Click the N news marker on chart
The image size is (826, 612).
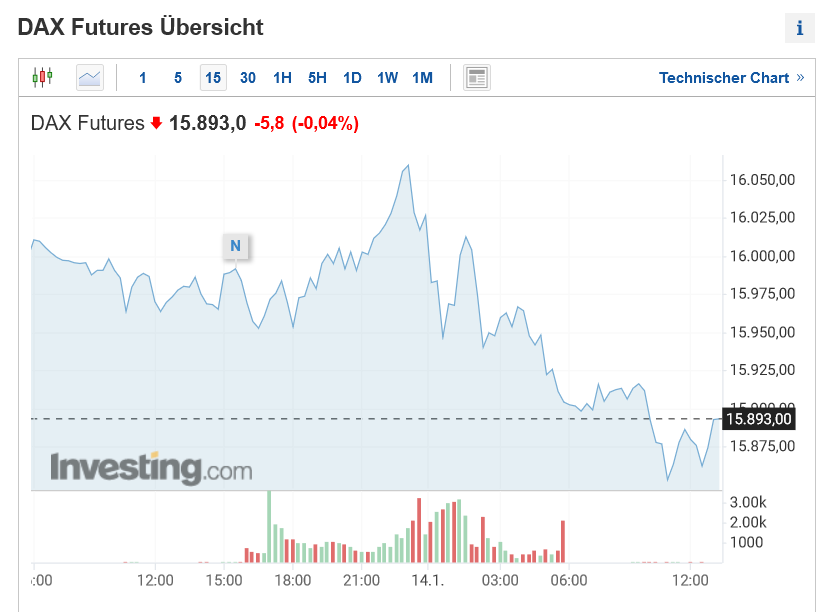[236, 246]
